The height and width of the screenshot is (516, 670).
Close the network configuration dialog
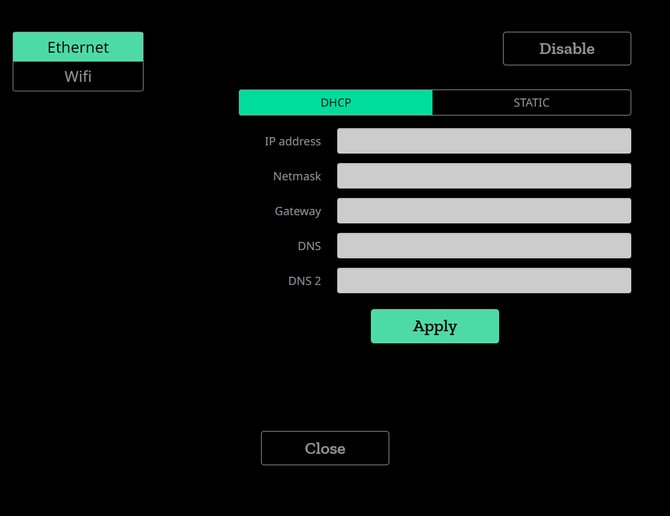point(325,448)
